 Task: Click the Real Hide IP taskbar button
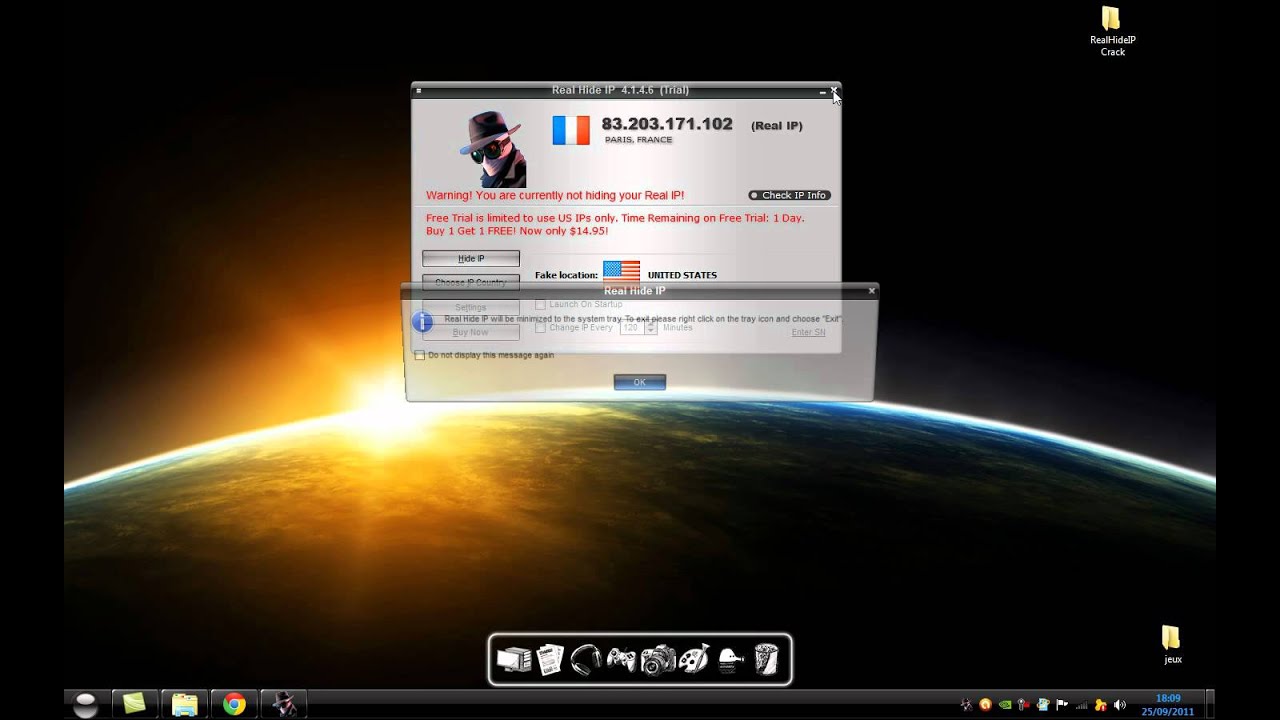pos(284,704)
